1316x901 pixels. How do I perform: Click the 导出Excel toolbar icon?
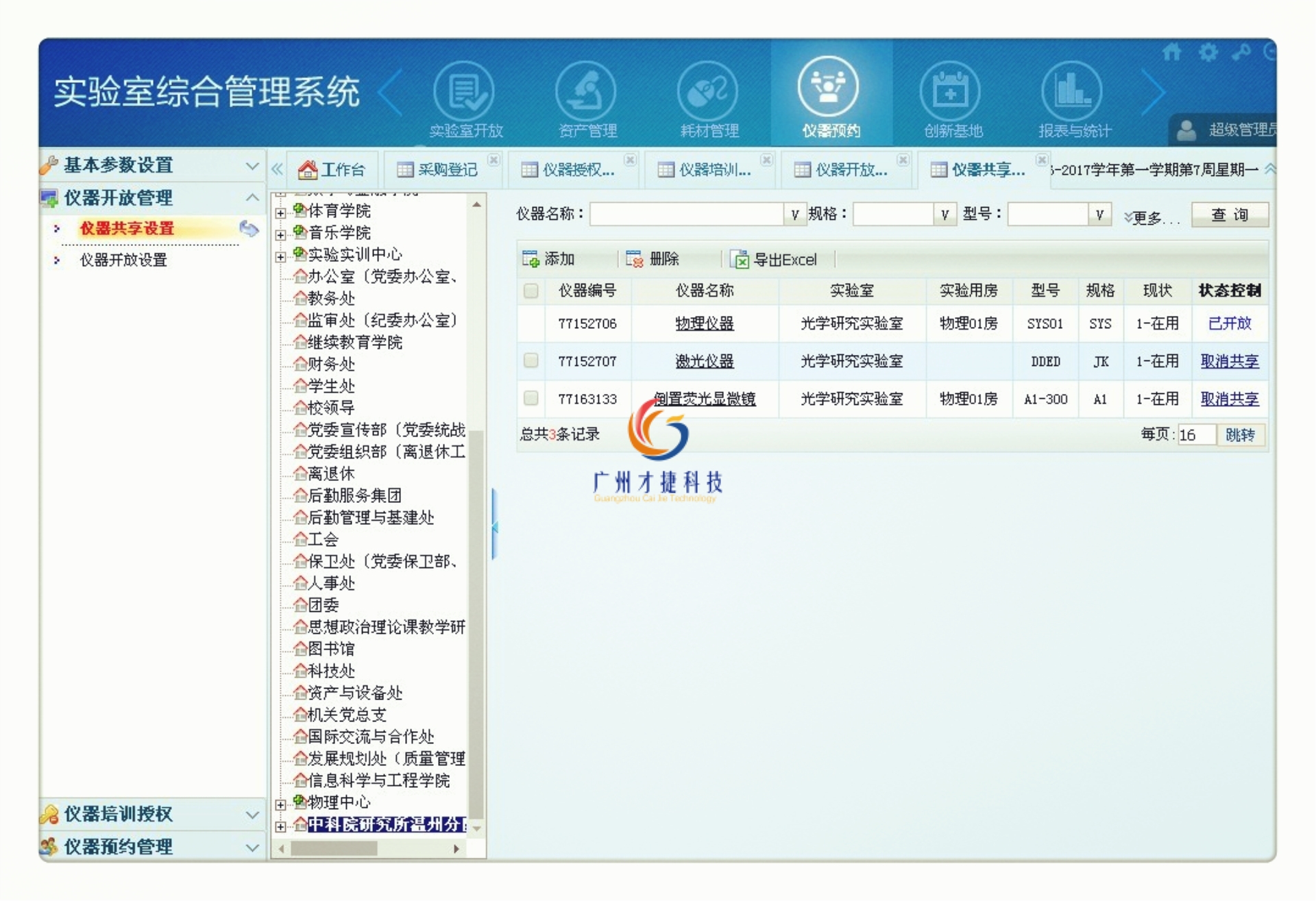click(x=739, y=260)
